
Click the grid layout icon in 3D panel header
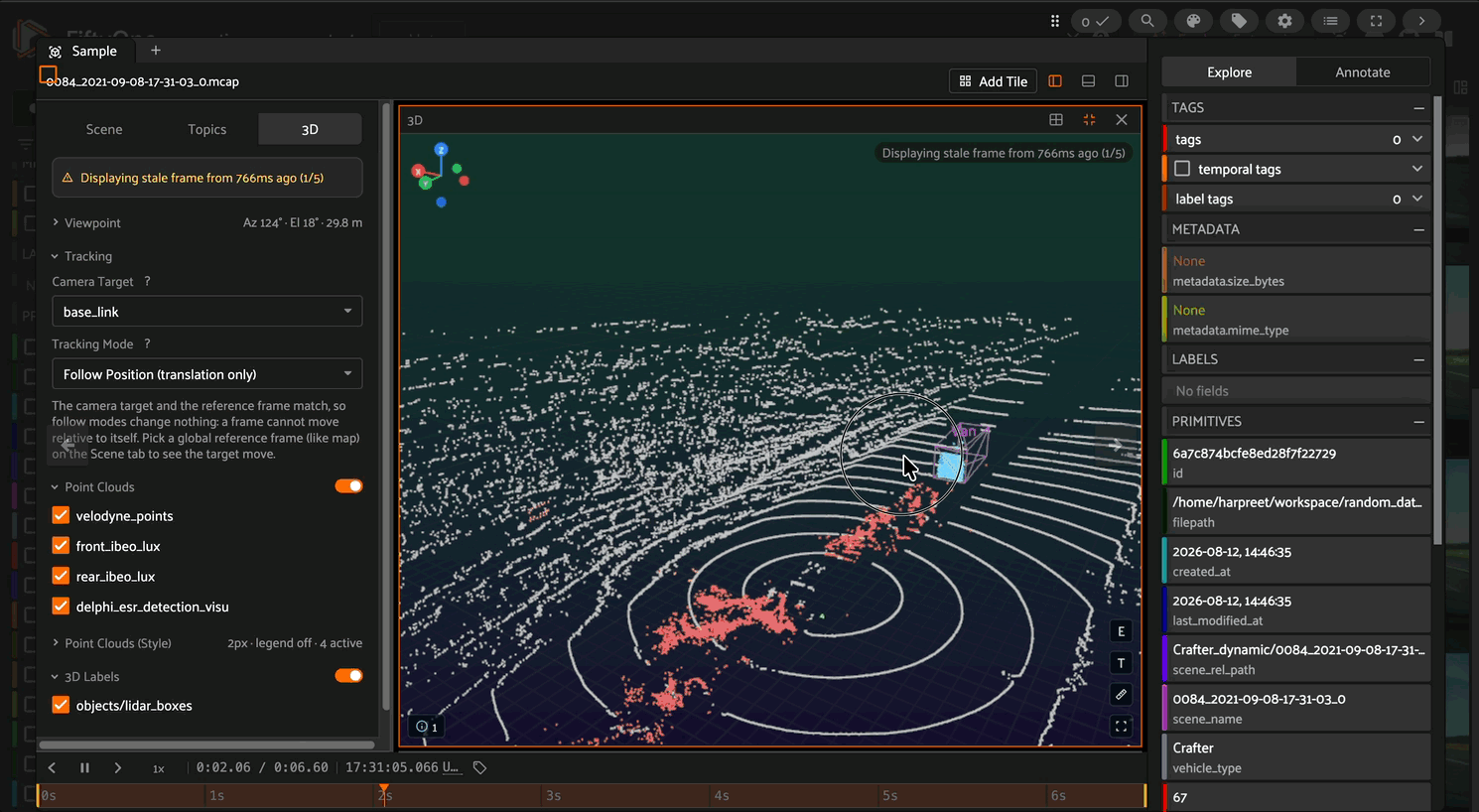coord(1056,120)
